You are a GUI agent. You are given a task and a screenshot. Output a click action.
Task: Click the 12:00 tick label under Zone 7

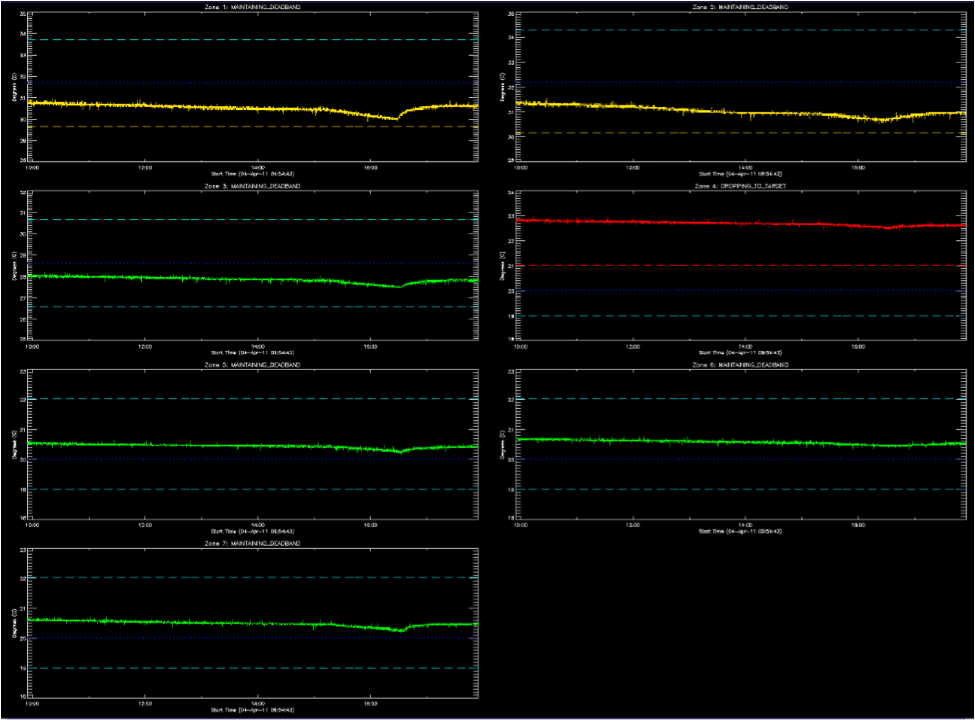(x=145, y=703)
